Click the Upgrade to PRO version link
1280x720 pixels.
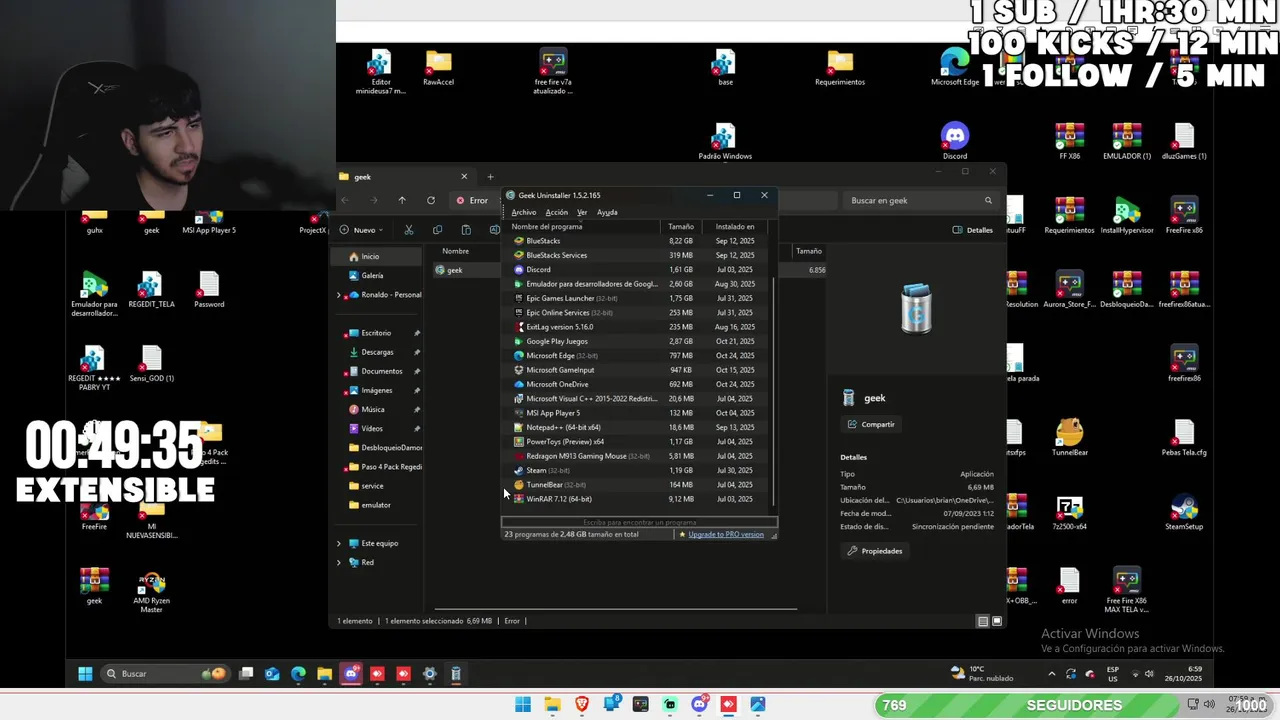pyautogui.click(x=725, y=534)
